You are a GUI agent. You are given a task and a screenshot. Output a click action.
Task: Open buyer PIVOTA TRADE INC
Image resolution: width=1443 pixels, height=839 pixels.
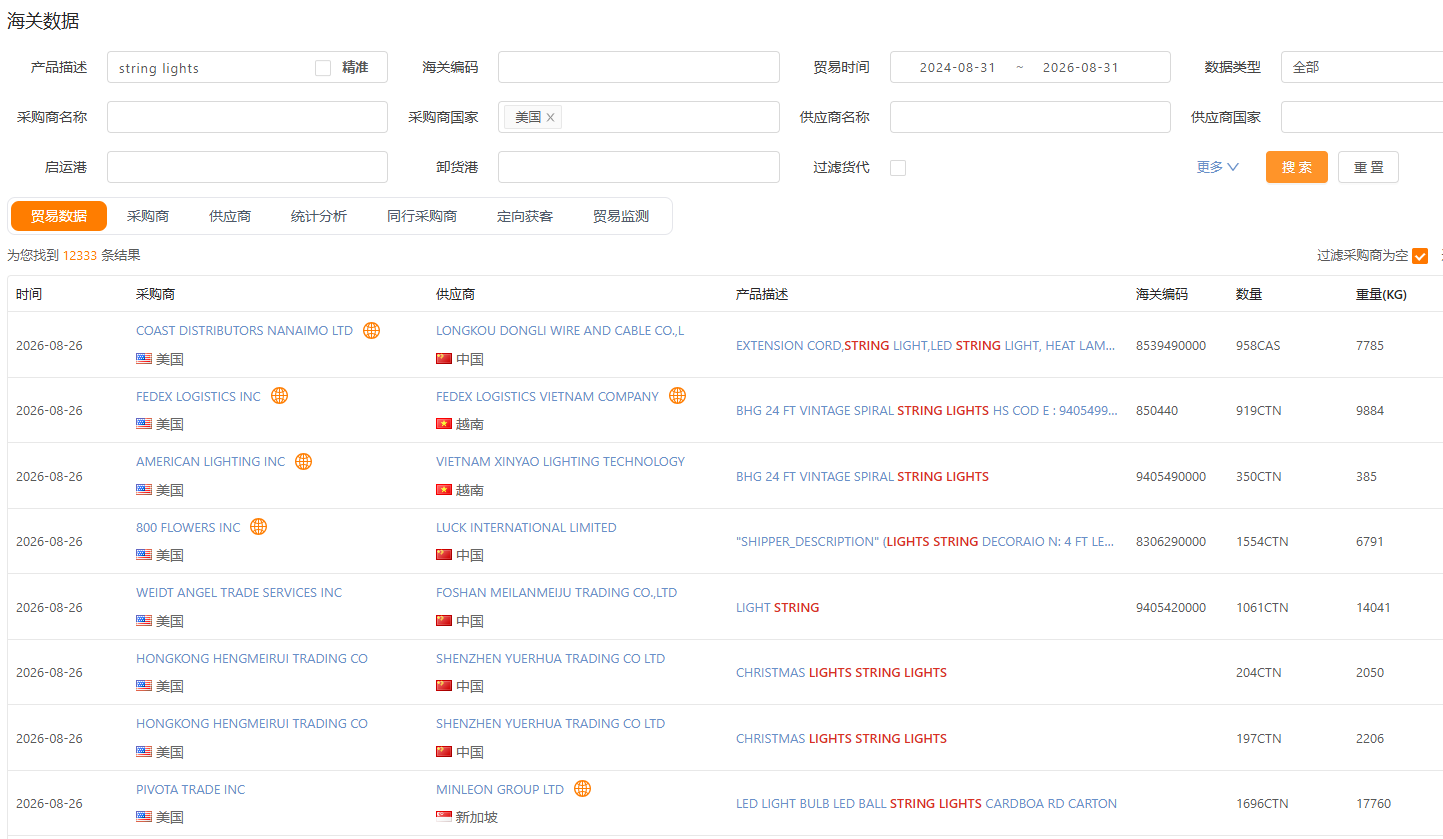pyautogui.click(x=190, y=789)
